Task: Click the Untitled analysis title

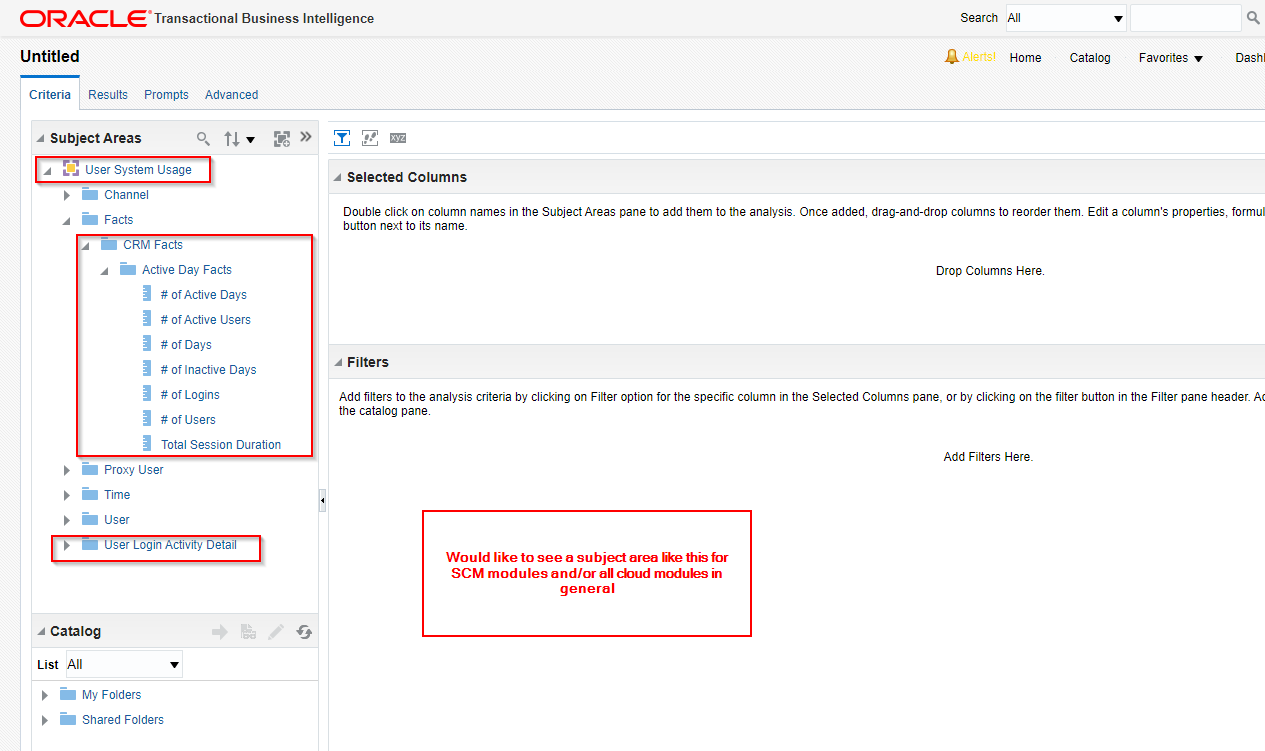Action: [x=50, y=57]
